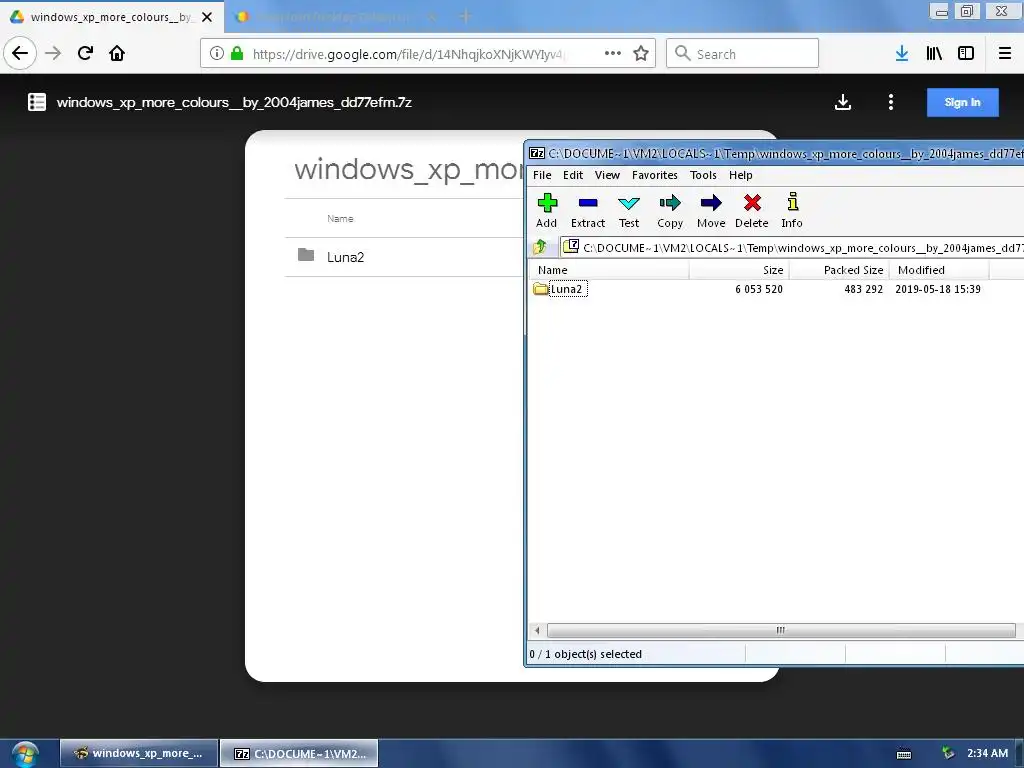The height and width of the screenshot is (768, 1024).
Task: Close the windows_xp_more_colours browser tab
Action: point(207,17)
